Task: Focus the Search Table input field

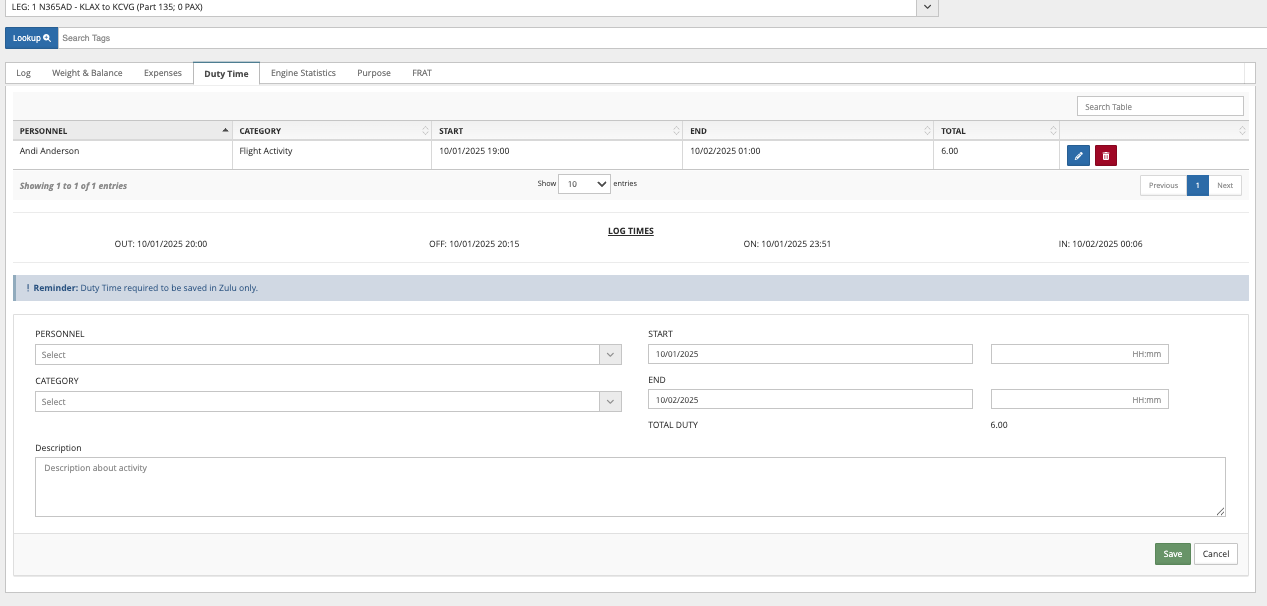Action: pyautogui.click(x=1159, y=107)
